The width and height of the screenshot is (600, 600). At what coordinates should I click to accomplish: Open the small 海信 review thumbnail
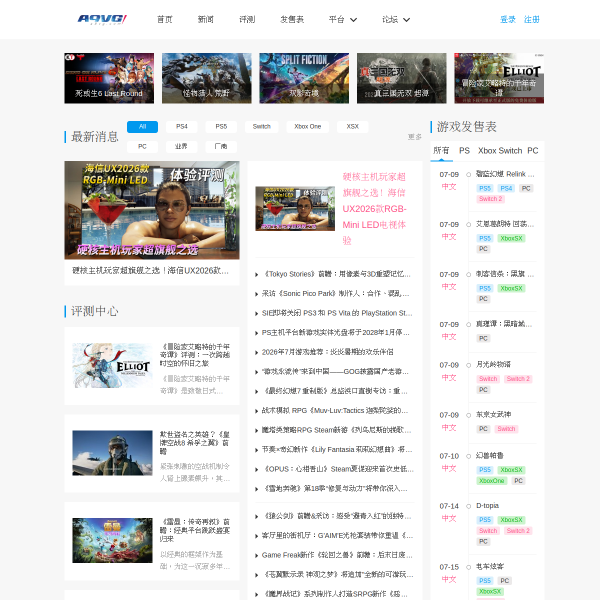[295, 209]
